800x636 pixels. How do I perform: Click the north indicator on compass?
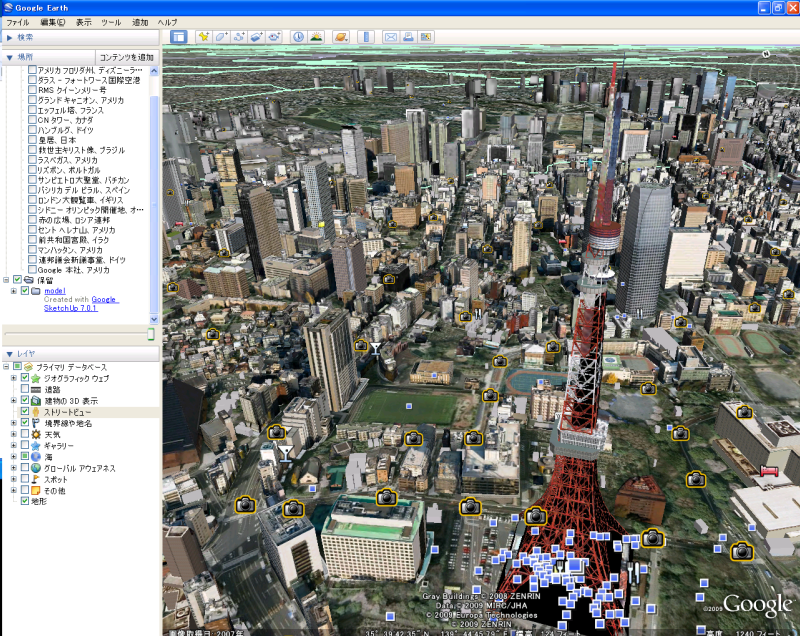(x=766, y=54)
